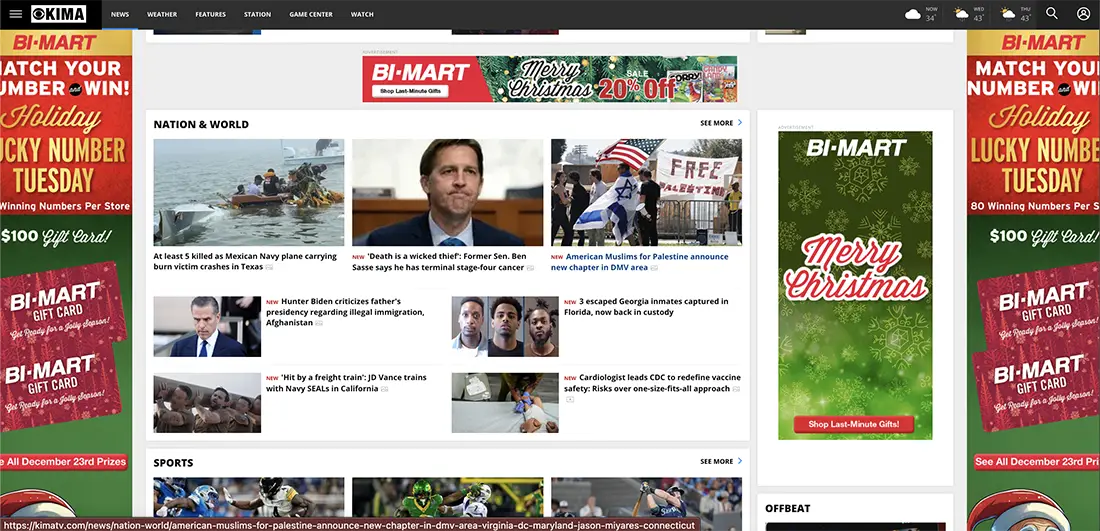Click the WED 43° forecast icon
The image size is (1100, 531).
960,14
